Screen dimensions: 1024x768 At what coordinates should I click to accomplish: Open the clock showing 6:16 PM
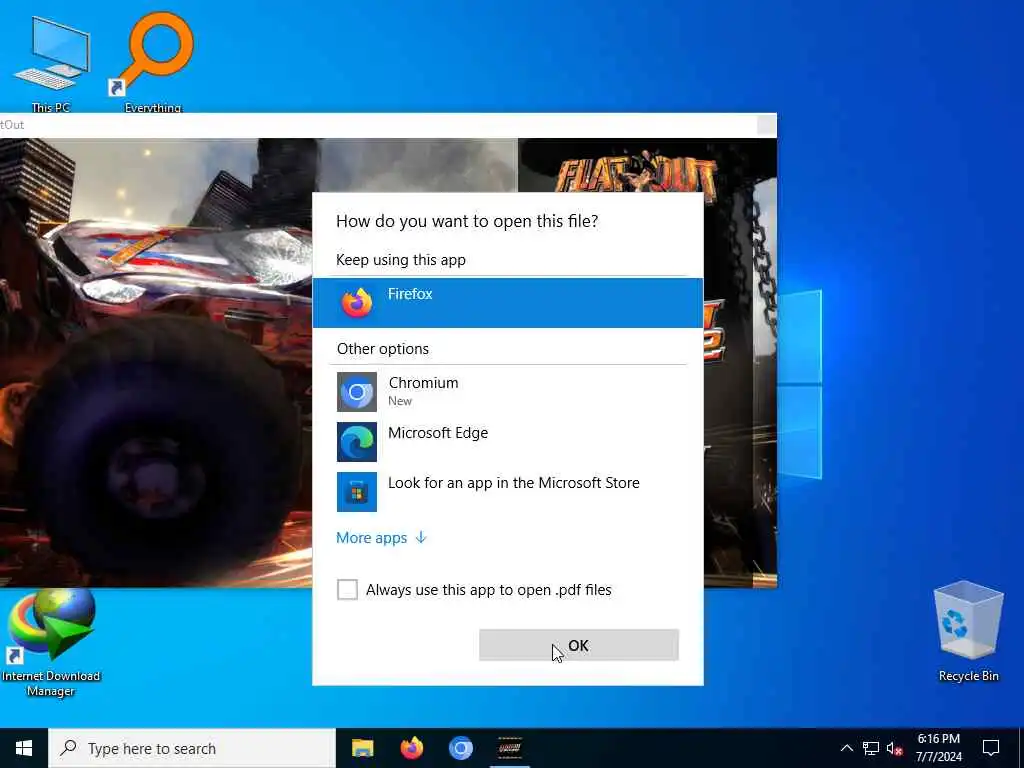[938, 748]
